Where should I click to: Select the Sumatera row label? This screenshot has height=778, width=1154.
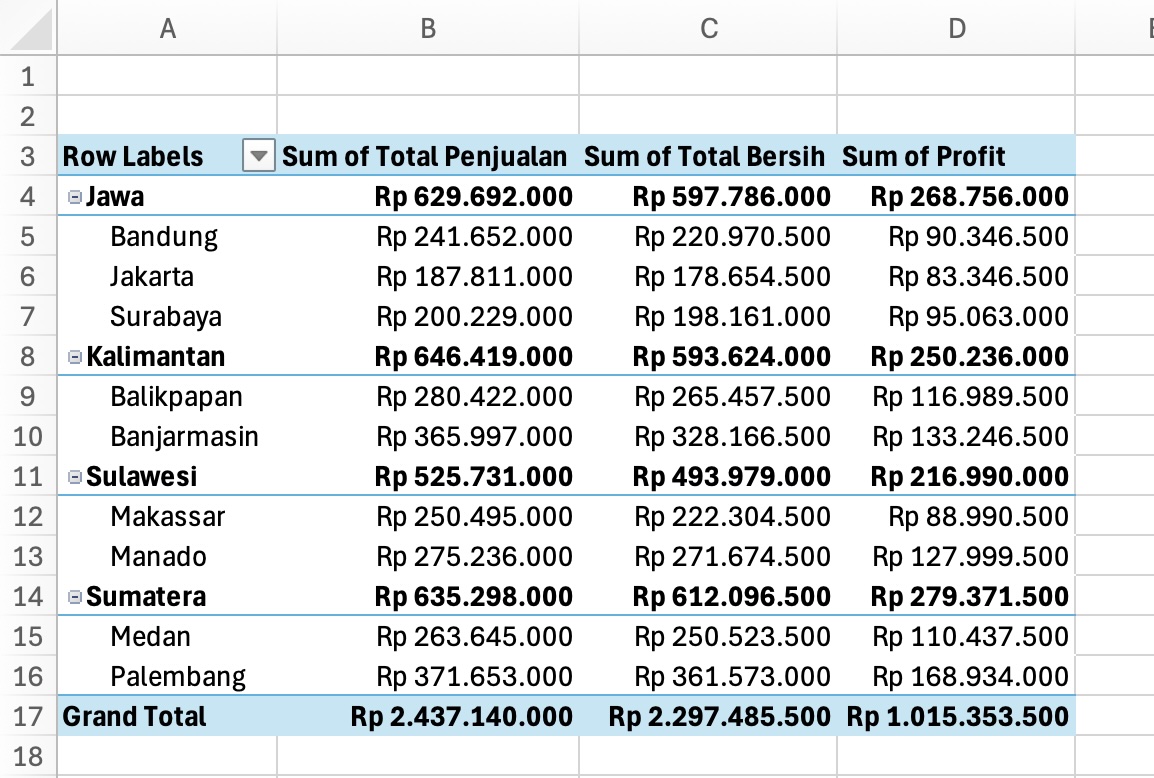click(x=146, y=597)
